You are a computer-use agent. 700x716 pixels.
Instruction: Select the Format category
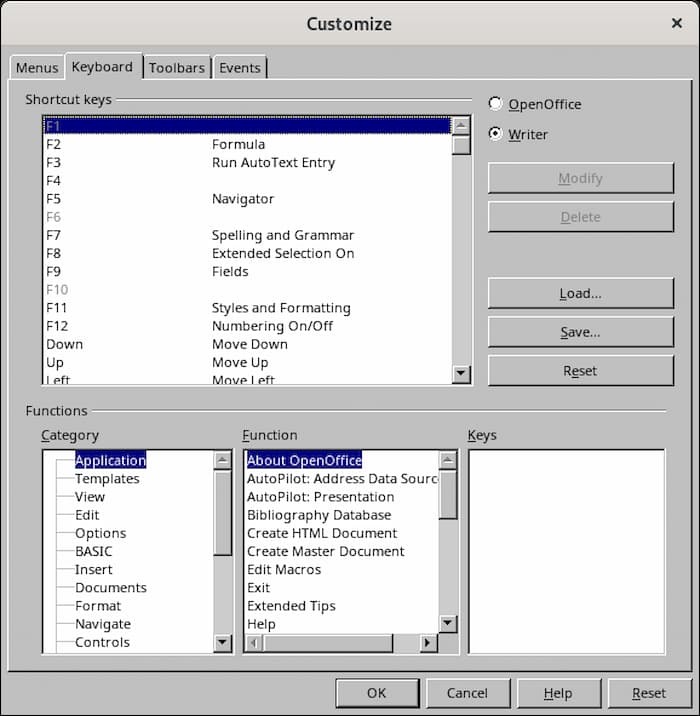click(x=98, y=606)
